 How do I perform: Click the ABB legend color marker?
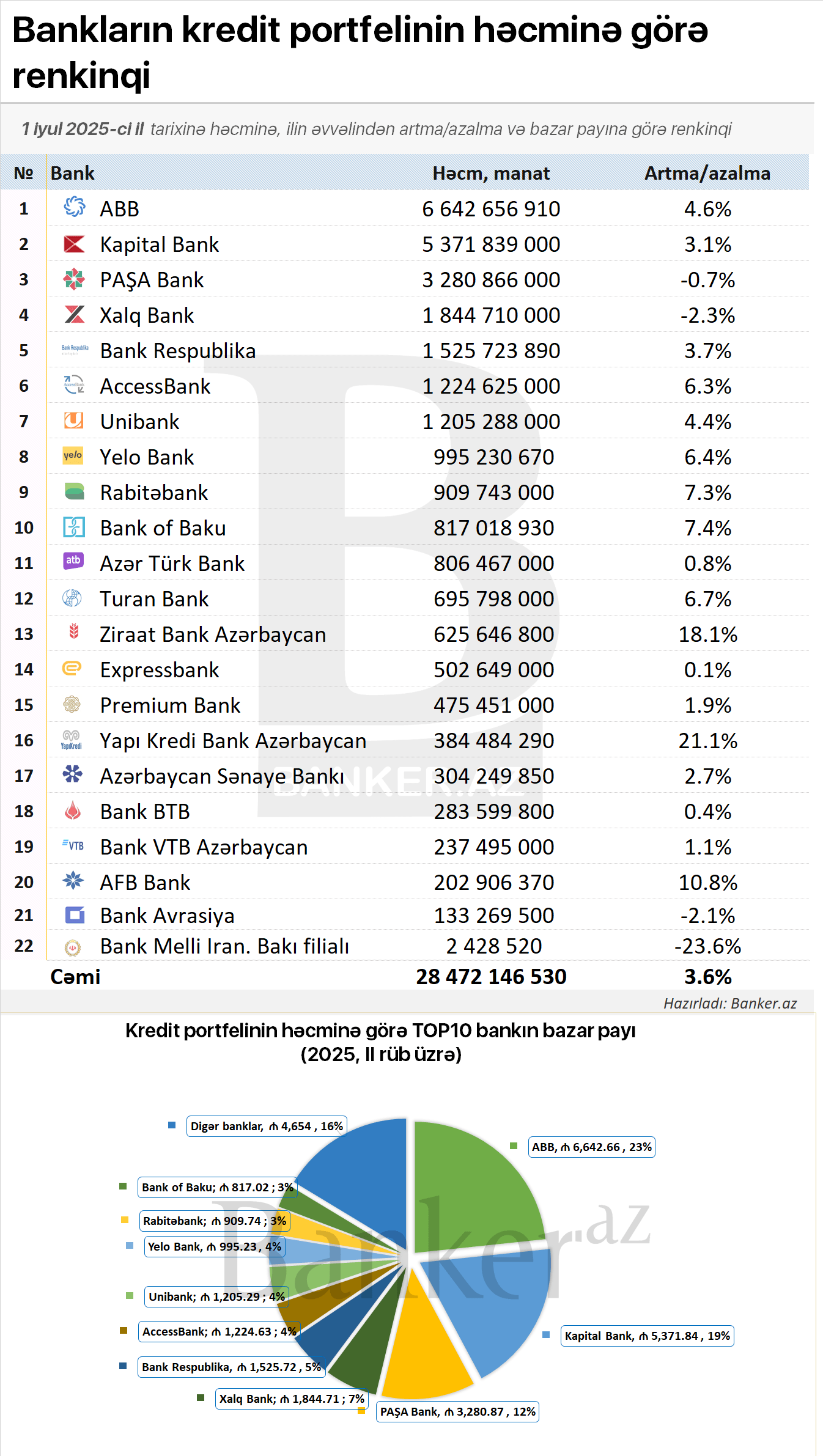pos(514,1146)
